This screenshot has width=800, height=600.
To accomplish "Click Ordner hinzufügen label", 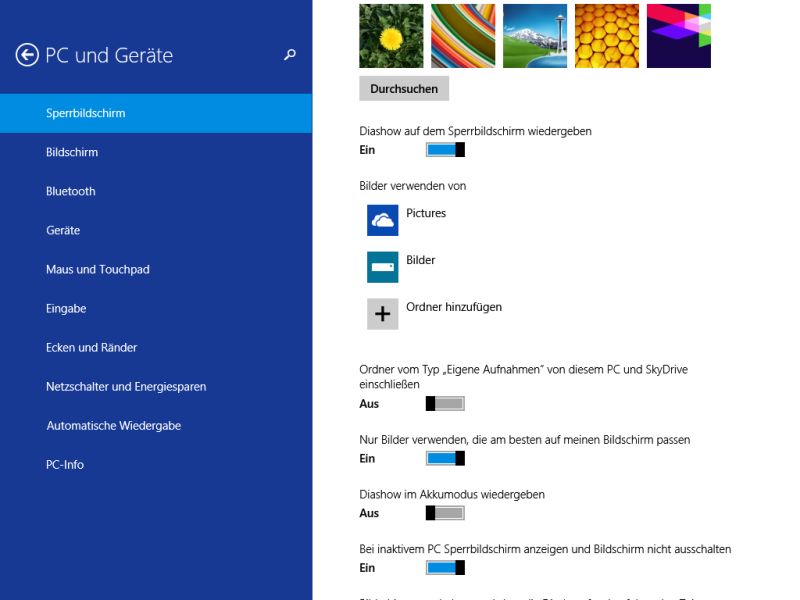I will 454,307.
